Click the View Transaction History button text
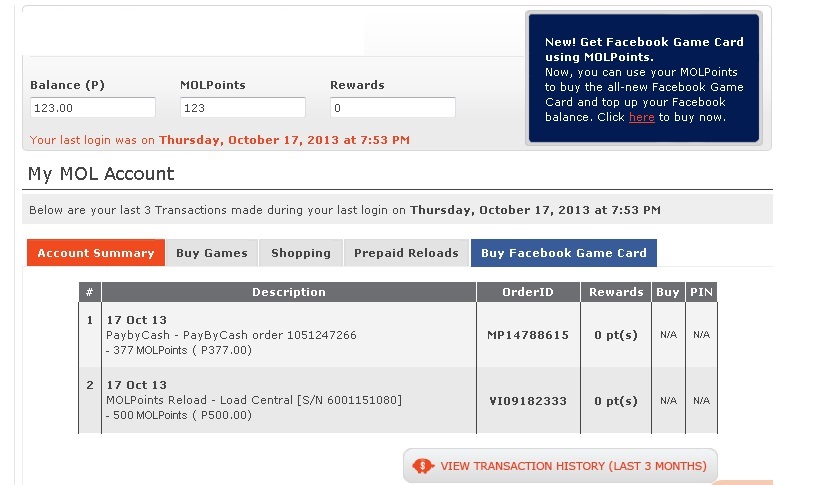The height and width of the screenshot is (485, 819). point(573,466)
